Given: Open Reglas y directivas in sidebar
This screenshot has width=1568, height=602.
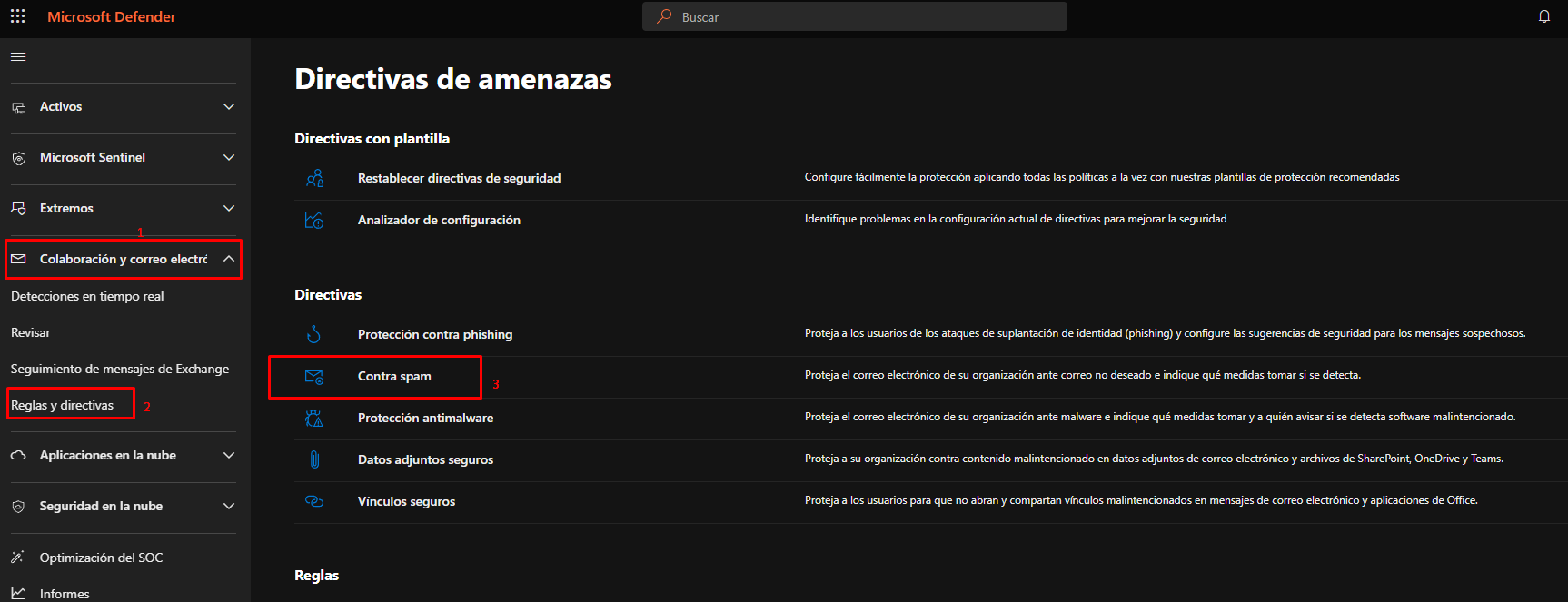Looking at the screenshot, I should [62, 405].
